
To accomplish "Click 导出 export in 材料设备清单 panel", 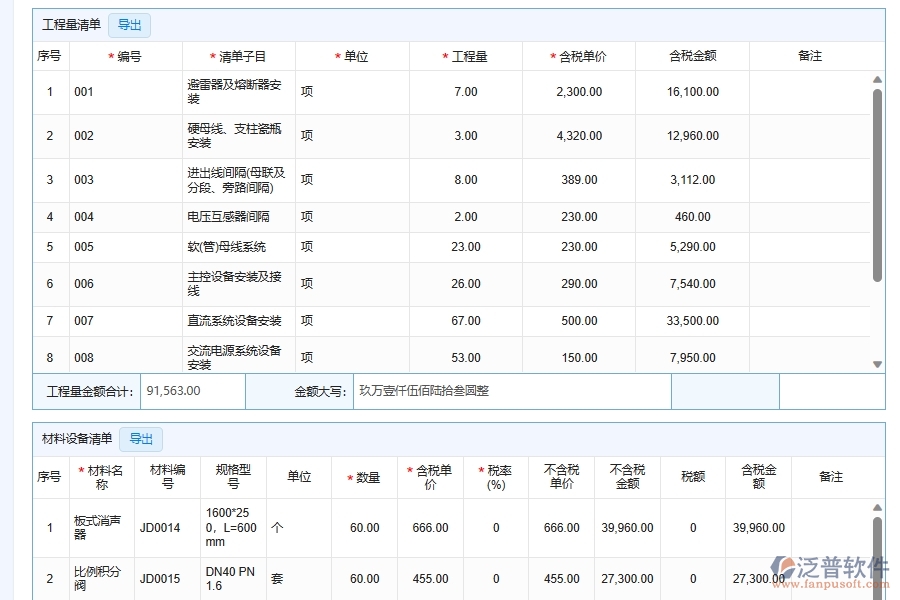I will point(141,439).
